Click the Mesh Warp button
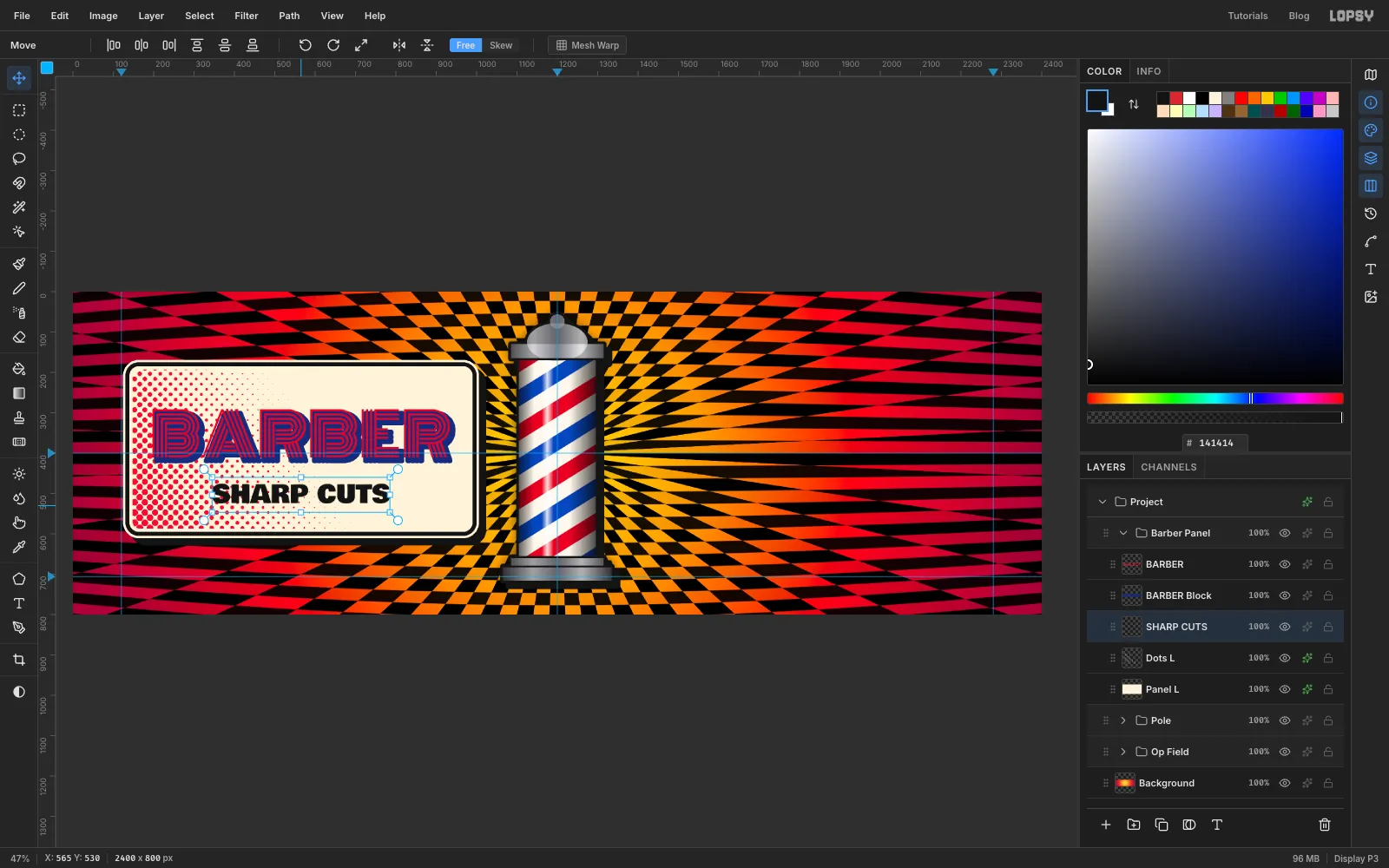This screenshot has width=1389, height=868. pyautogui.click(x=588, y=45)
